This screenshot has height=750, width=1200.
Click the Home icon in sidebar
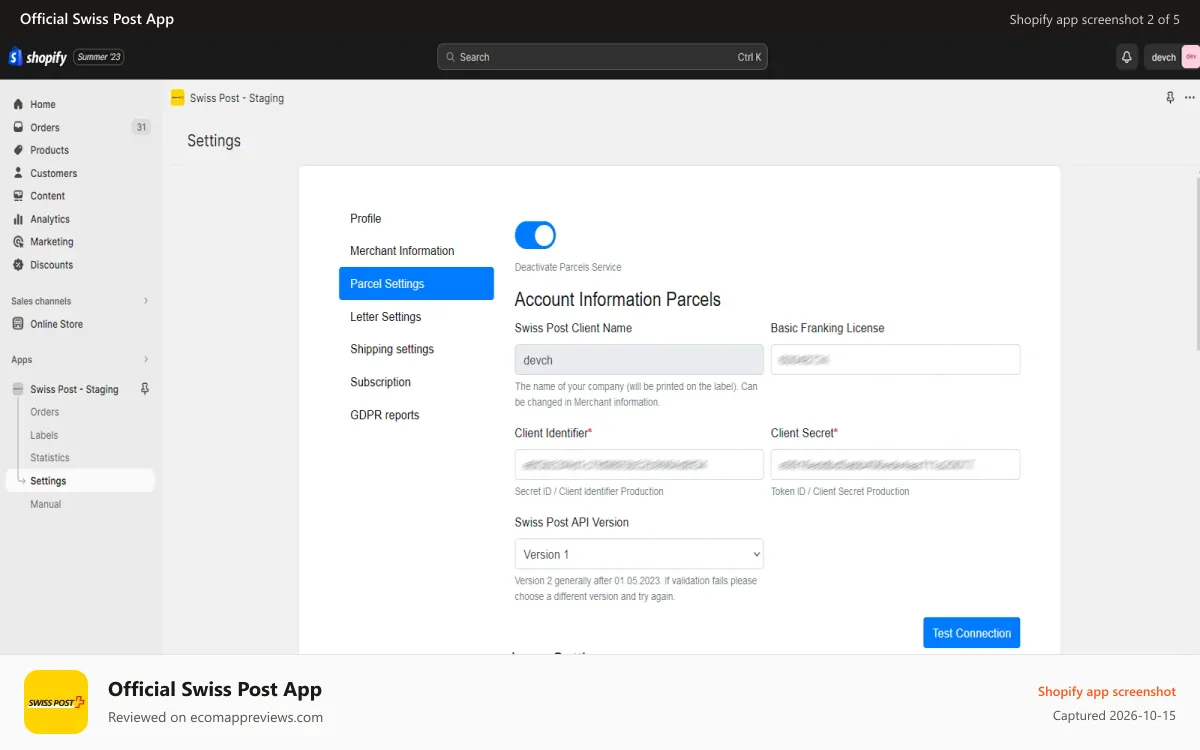(18, 104)
